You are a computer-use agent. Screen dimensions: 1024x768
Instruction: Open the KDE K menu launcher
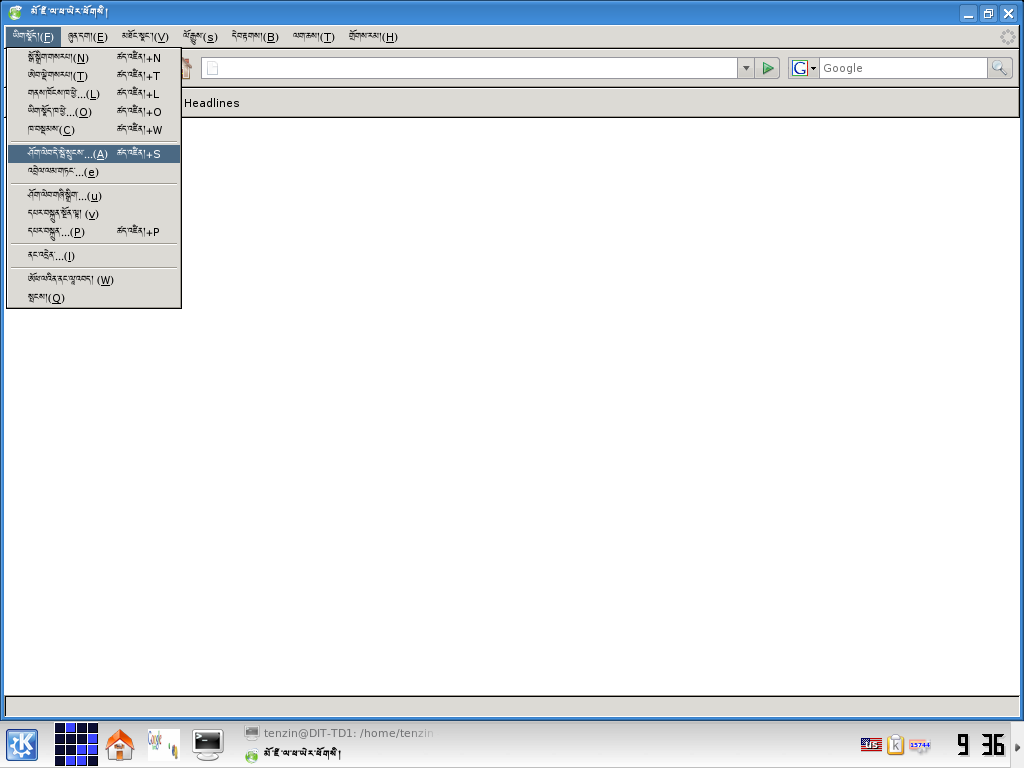tap(22, 744)
